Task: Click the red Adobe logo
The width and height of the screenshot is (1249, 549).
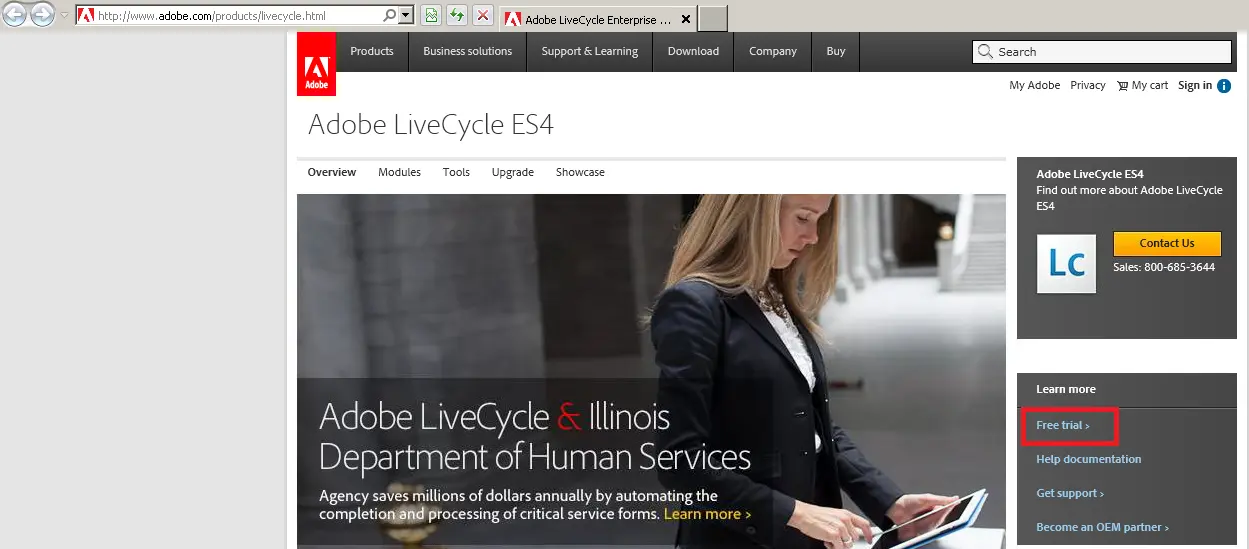Action: [x=316, y=64]
